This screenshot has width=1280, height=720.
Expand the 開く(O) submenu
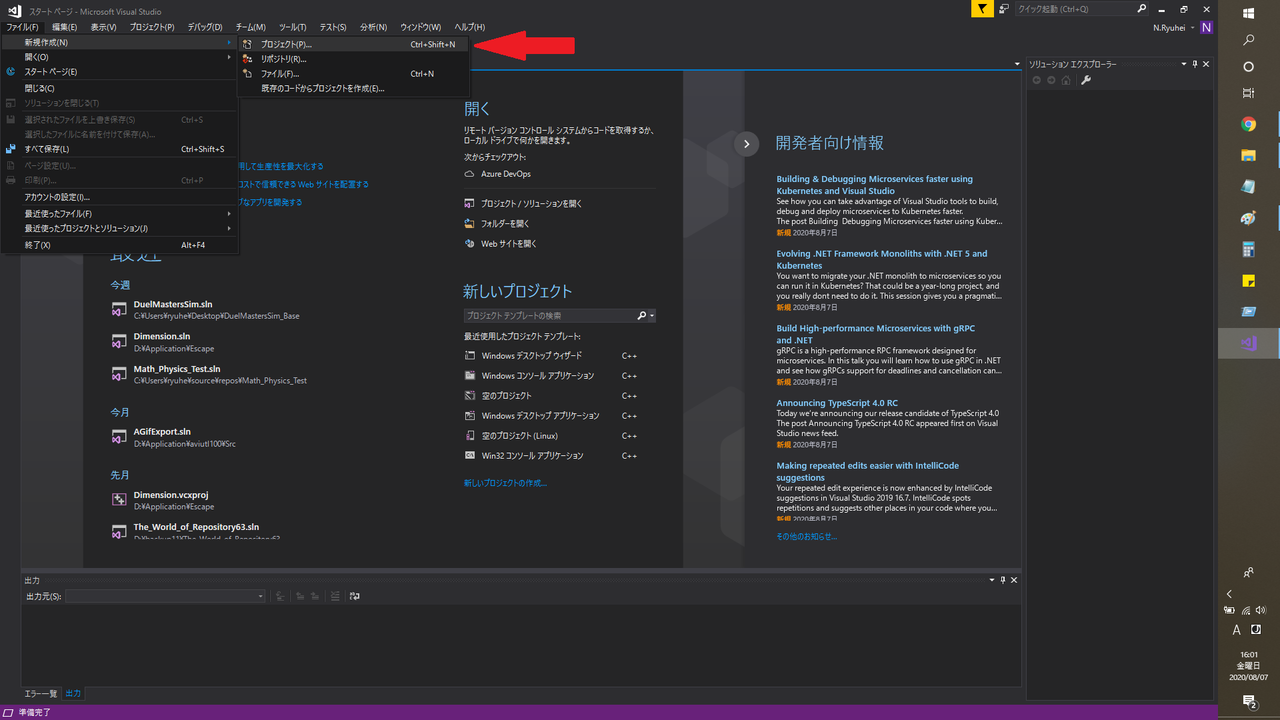(x=120, y=57)
